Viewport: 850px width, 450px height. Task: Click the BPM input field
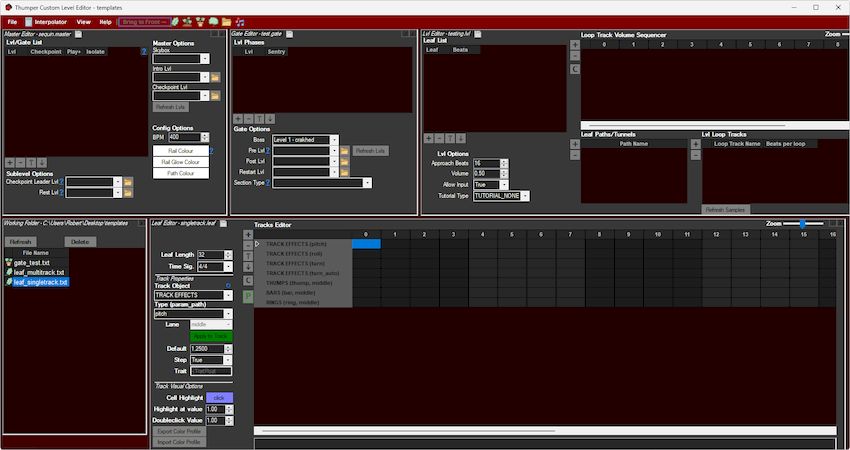(x=183, y=137)
